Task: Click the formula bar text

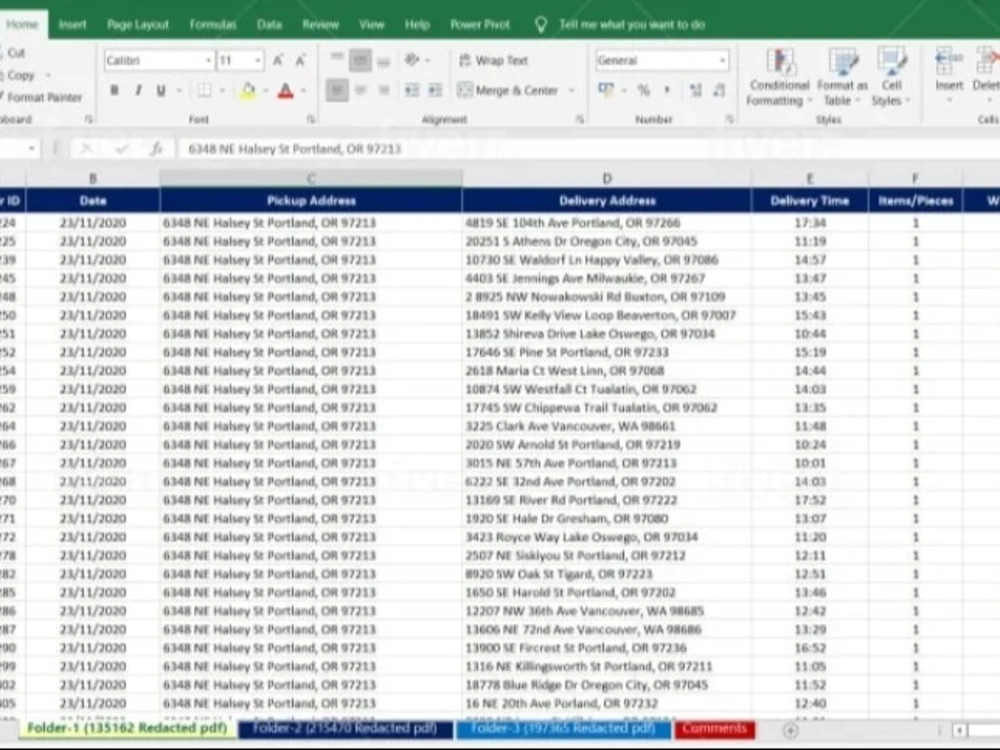Action: (295, 149)
